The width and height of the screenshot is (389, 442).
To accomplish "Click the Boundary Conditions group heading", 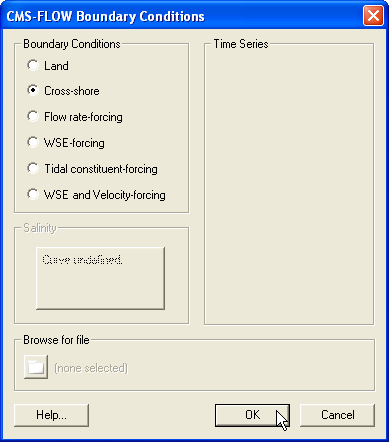I will tap(72, 44).
